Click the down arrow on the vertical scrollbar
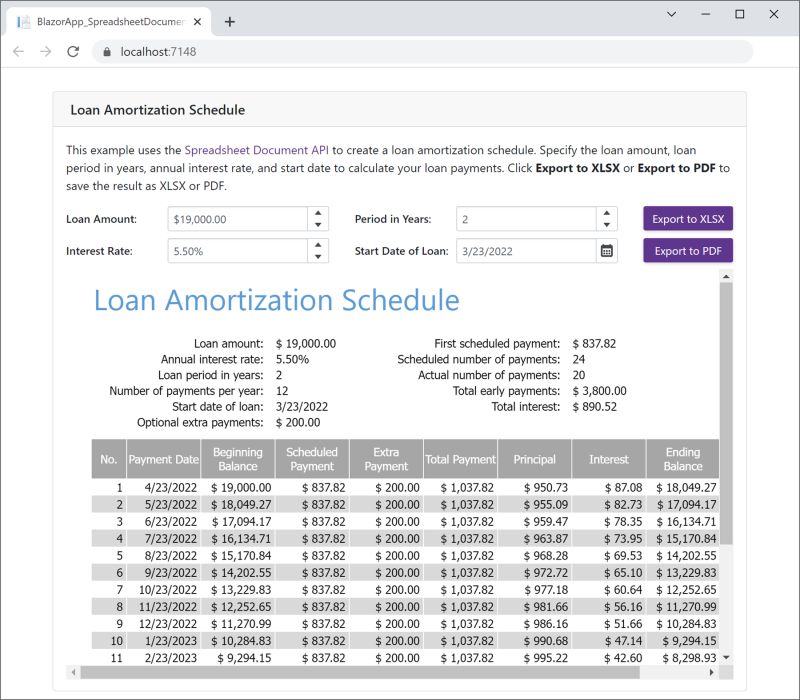This screenshot has height=700, width=800. [727, 658]
